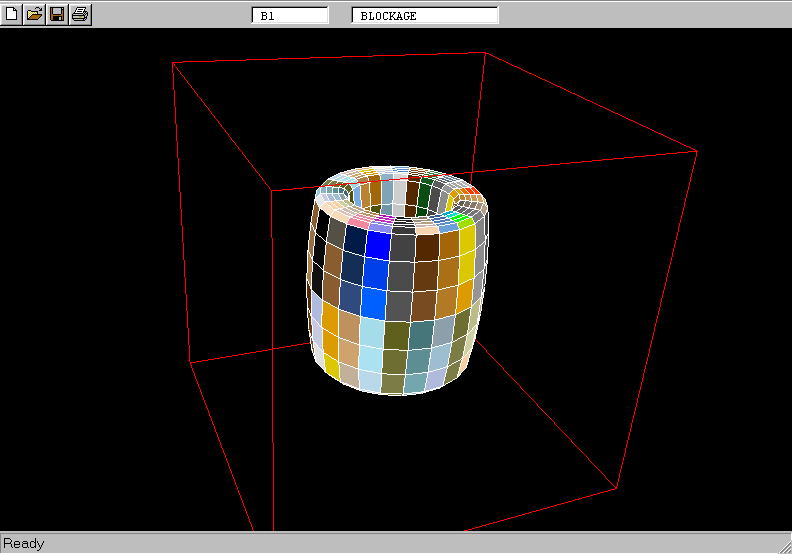Screen dimensions: 792x554
Task: Click the B1 name field
Action: [x=291, y=16]
